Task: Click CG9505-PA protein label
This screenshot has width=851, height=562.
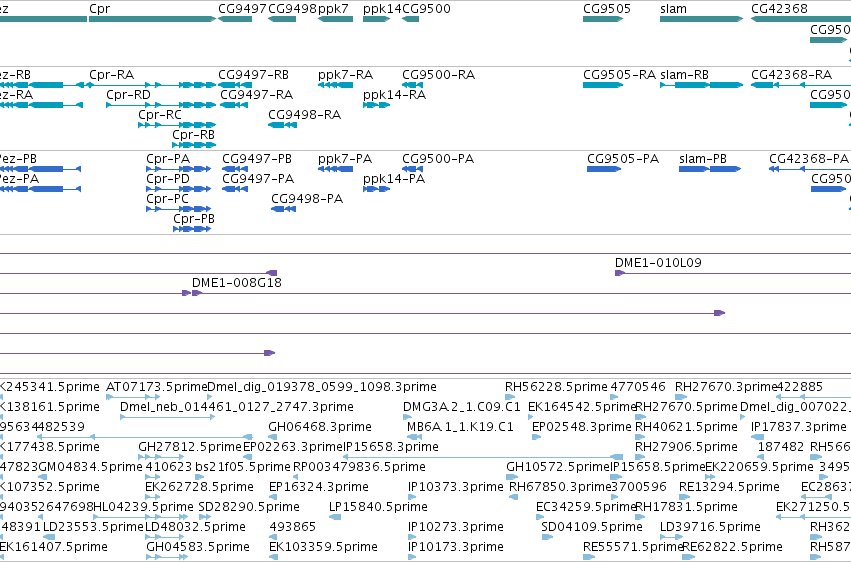Action: (x=623, y=158)
